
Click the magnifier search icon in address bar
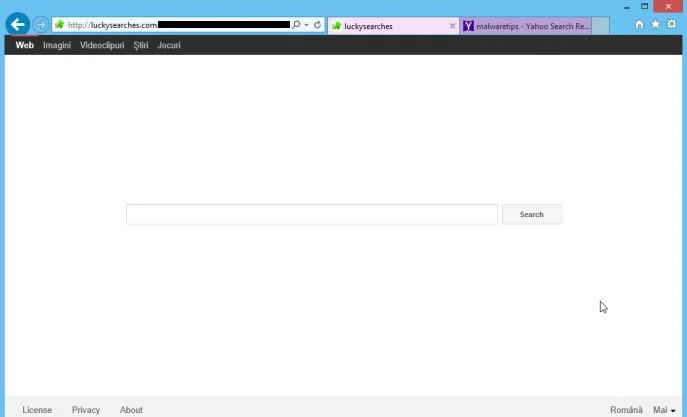pos(296,25)
